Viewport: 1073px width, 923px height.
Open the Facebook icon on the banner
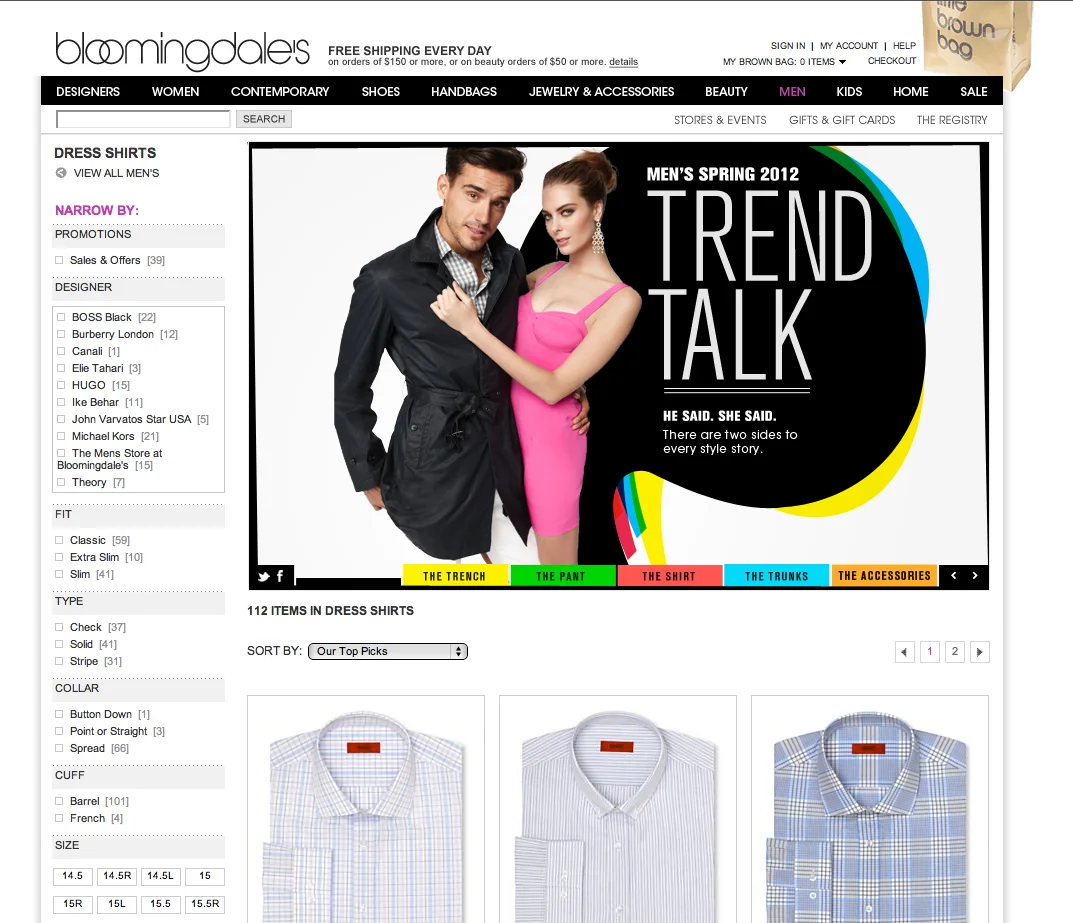[280, 576]
